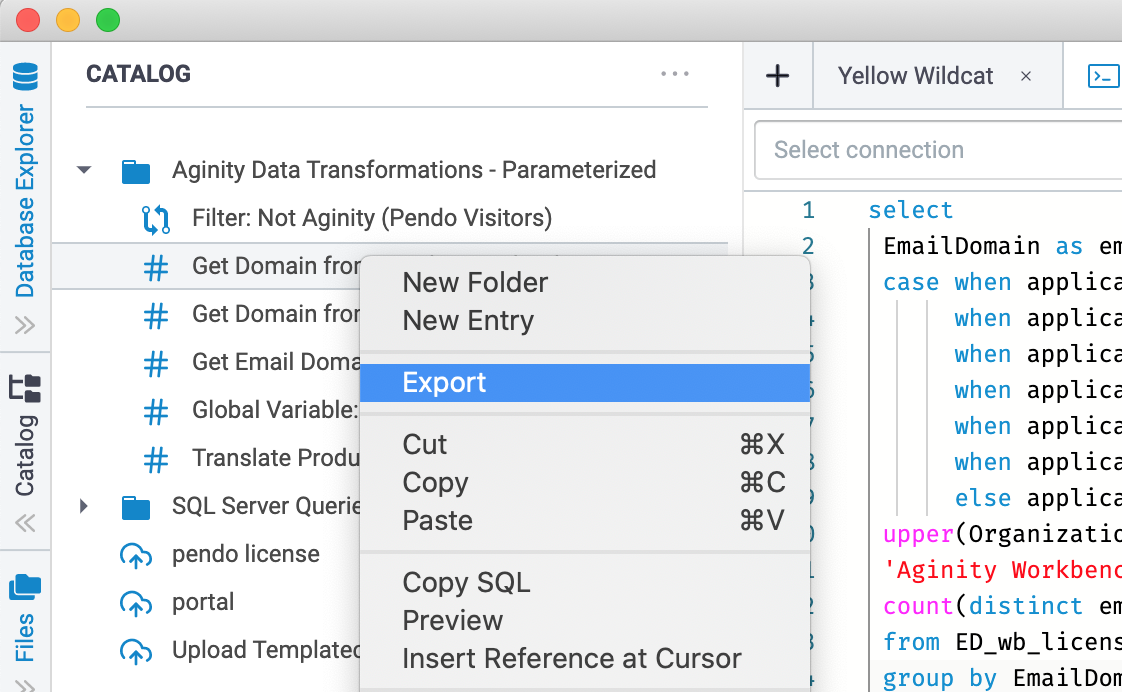Viewport: 1122px width, 692px height.
Task: Select the portal catalog item
Action: [x=203, y=602]
